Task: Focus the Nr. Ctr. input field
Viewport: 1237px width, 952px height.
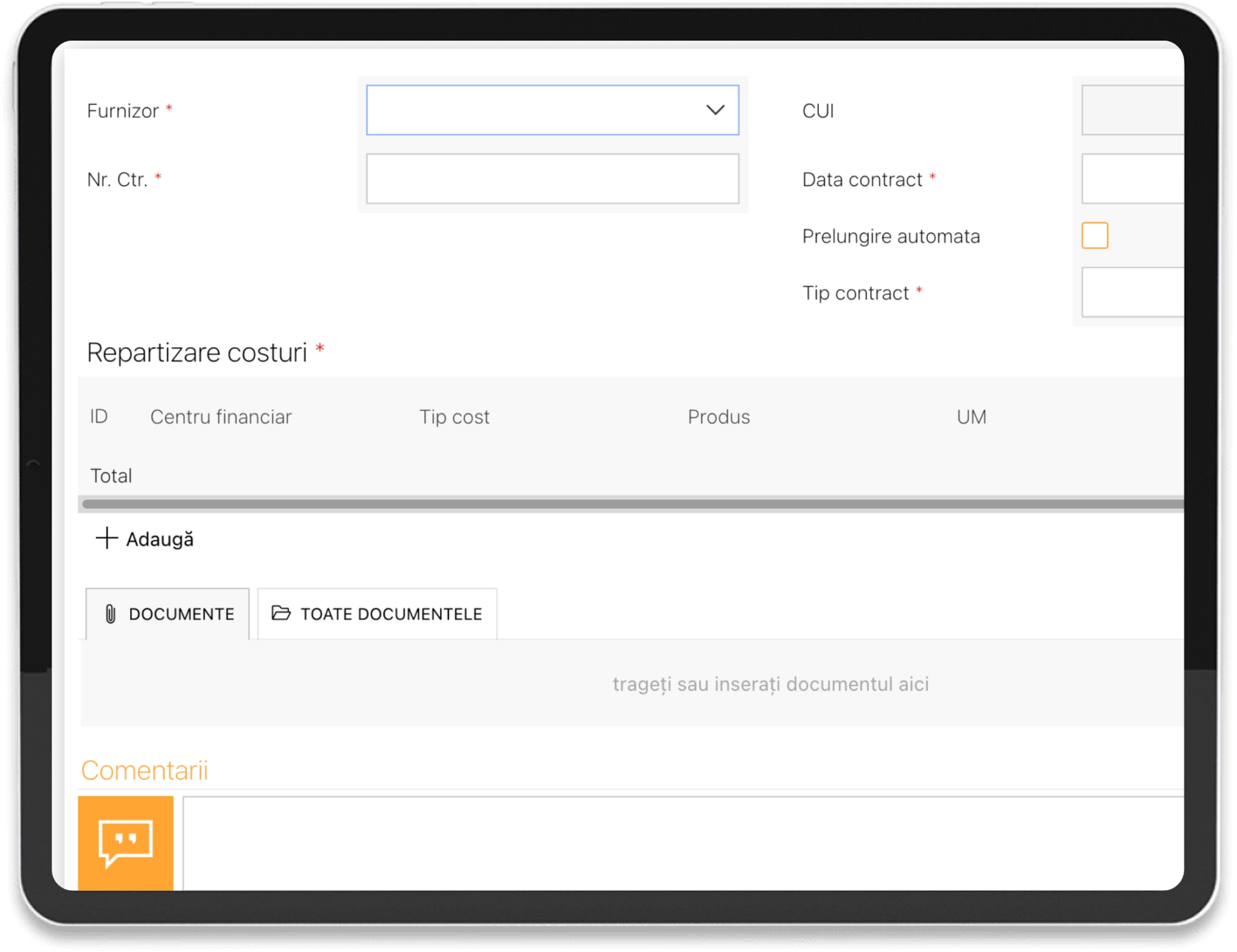Action: [x=552, y=178]
